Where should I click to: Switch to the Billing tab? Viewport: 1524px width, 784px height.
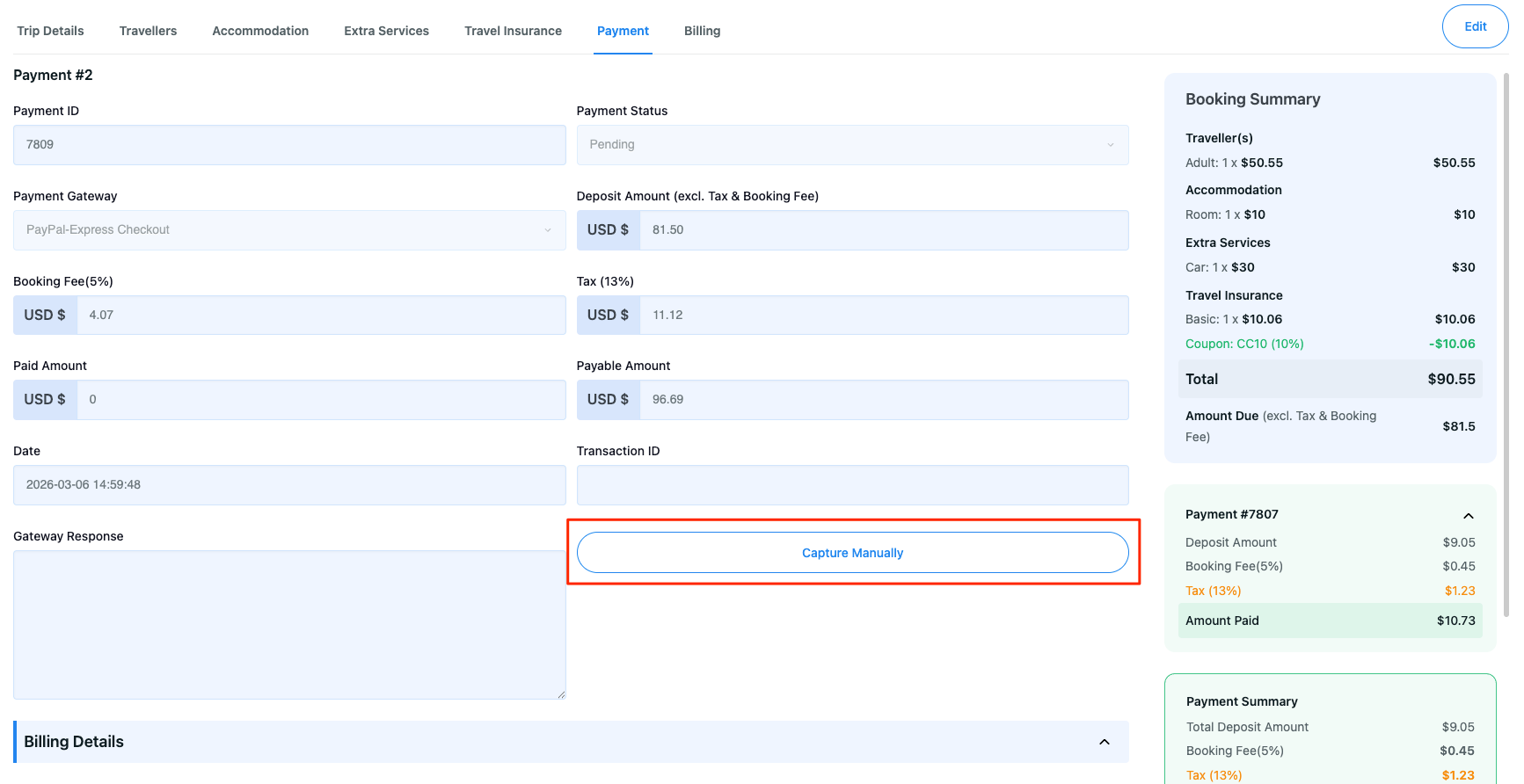(702, 31)
